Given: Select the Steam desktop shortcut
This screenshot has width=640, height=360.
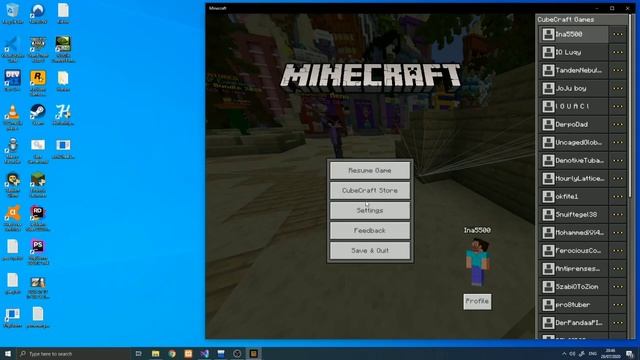Looking at the screenshot, I should click(x=38, y=115).
